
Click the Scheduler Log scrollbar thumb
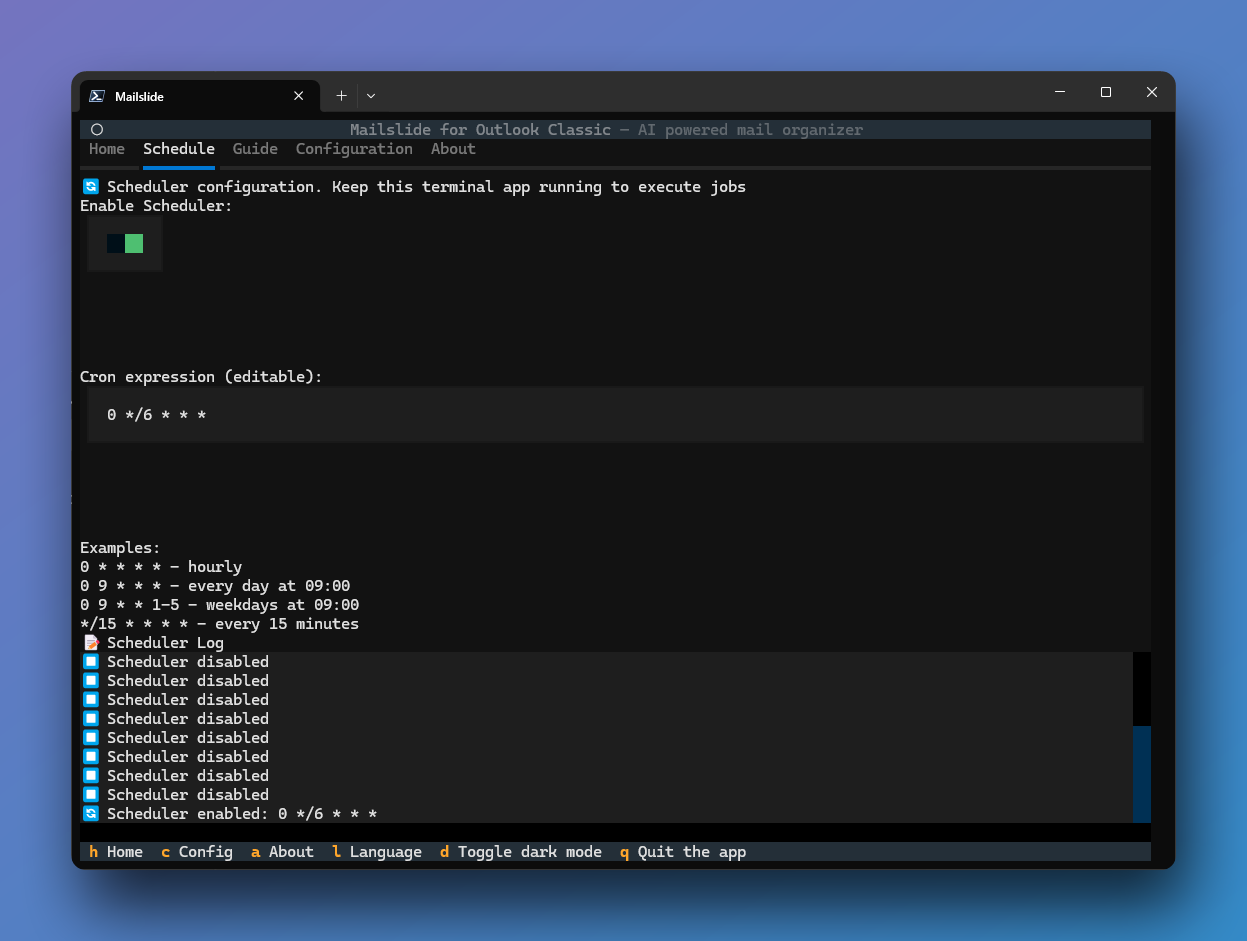1141,773
